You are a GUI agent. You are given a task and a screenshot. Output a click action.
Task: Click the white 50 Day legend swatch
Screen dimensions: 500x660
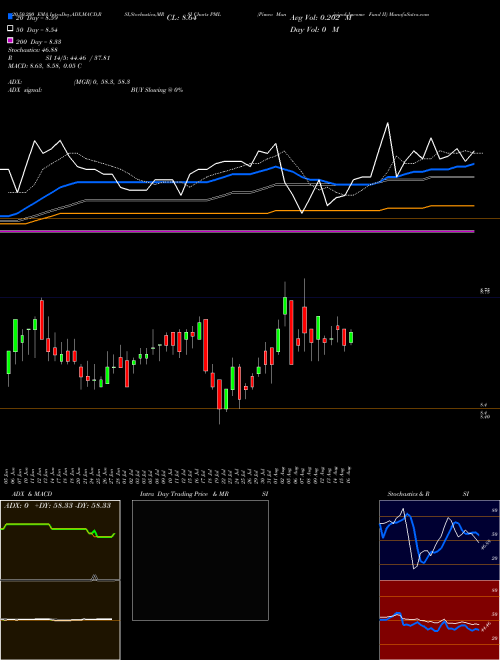tap(10, 29)
